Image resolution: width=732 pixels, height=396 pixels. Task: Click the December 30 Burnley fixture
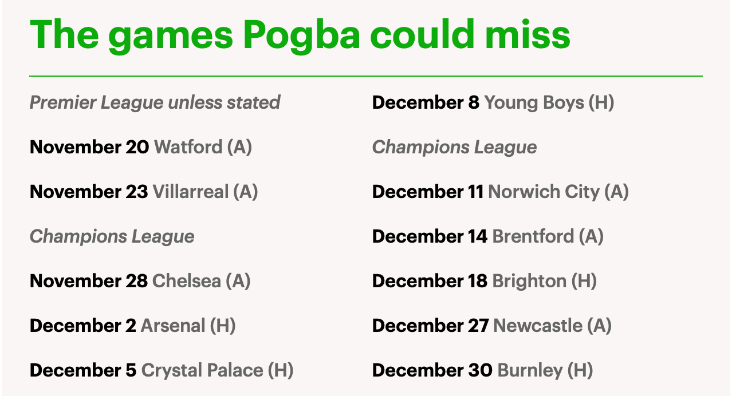coord(483,371)
